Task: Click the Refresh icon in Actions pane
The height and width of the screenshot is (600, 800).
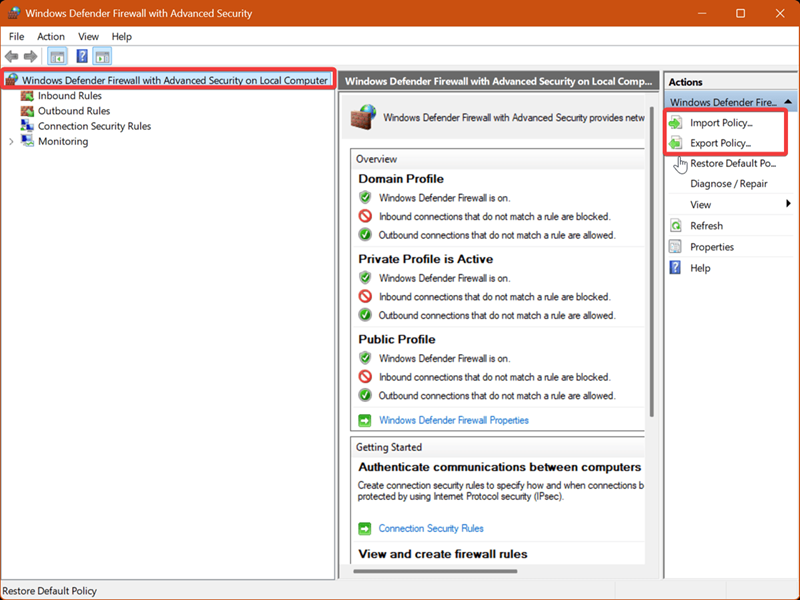Action: point(676,226)
